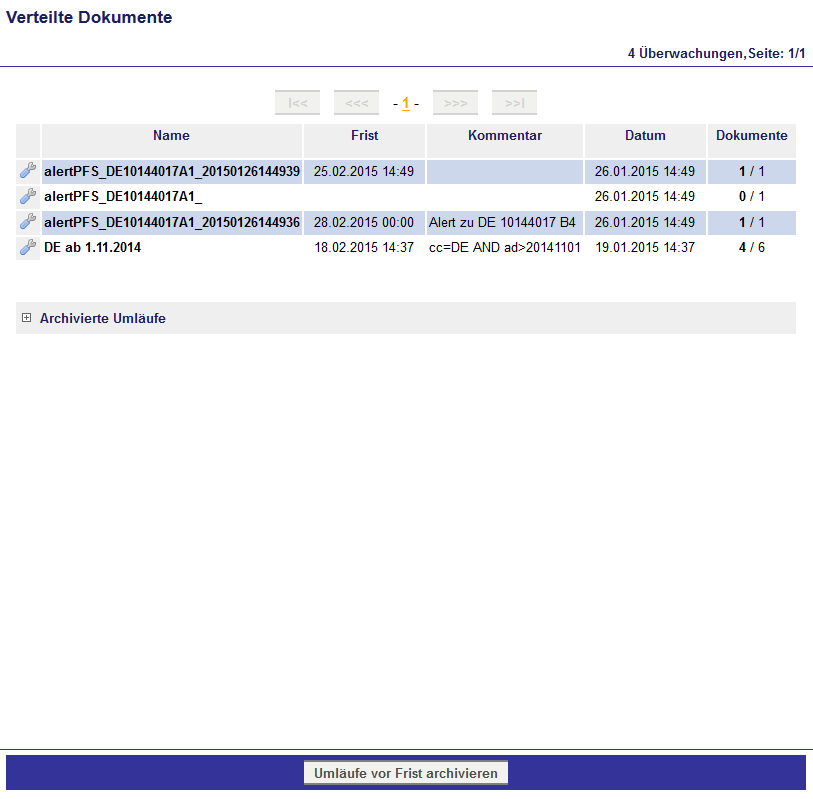
Task: Click wrench icon for alertPFS_DE10144017A1_20150126144939 row
Action: pos(28,171)
